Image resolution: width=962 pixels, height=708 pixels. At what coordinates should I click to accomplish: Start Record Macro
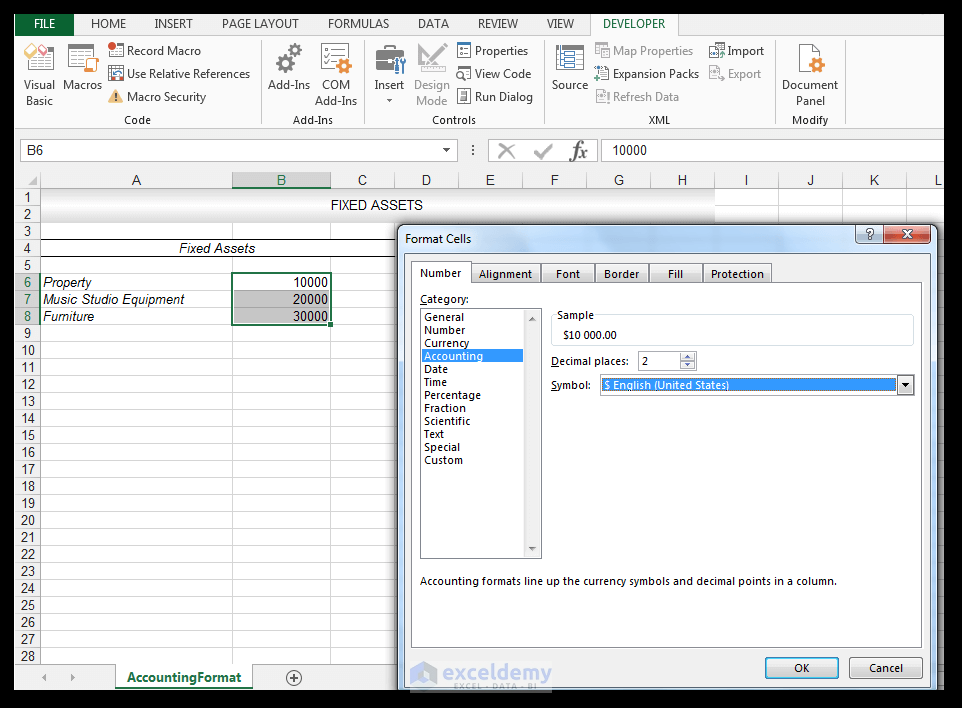tap(155, 50)
